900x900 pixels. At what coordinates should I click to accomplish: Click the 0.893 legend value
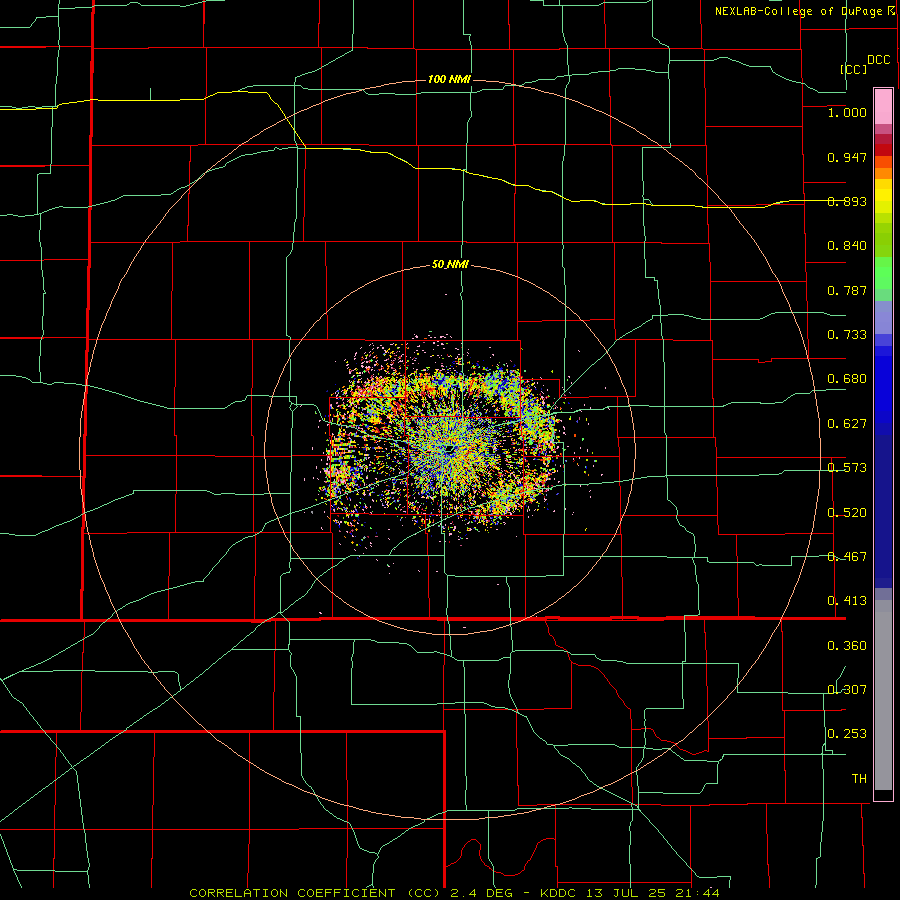(x=847, y=201)
